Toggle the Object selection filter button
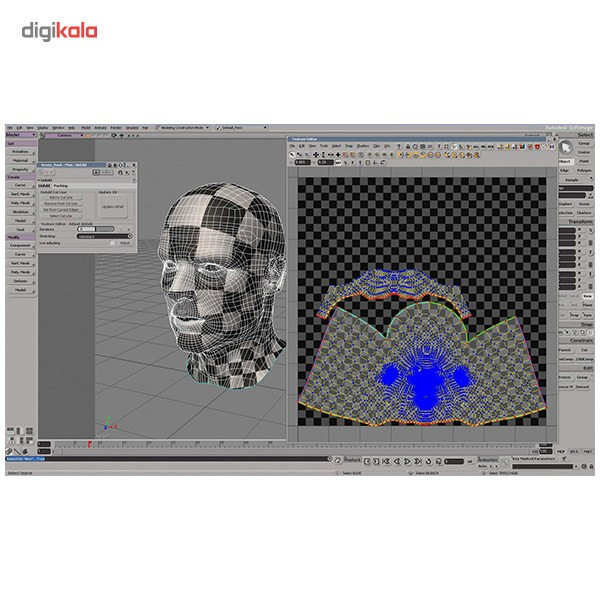600x600 pixels. point(565,161)
